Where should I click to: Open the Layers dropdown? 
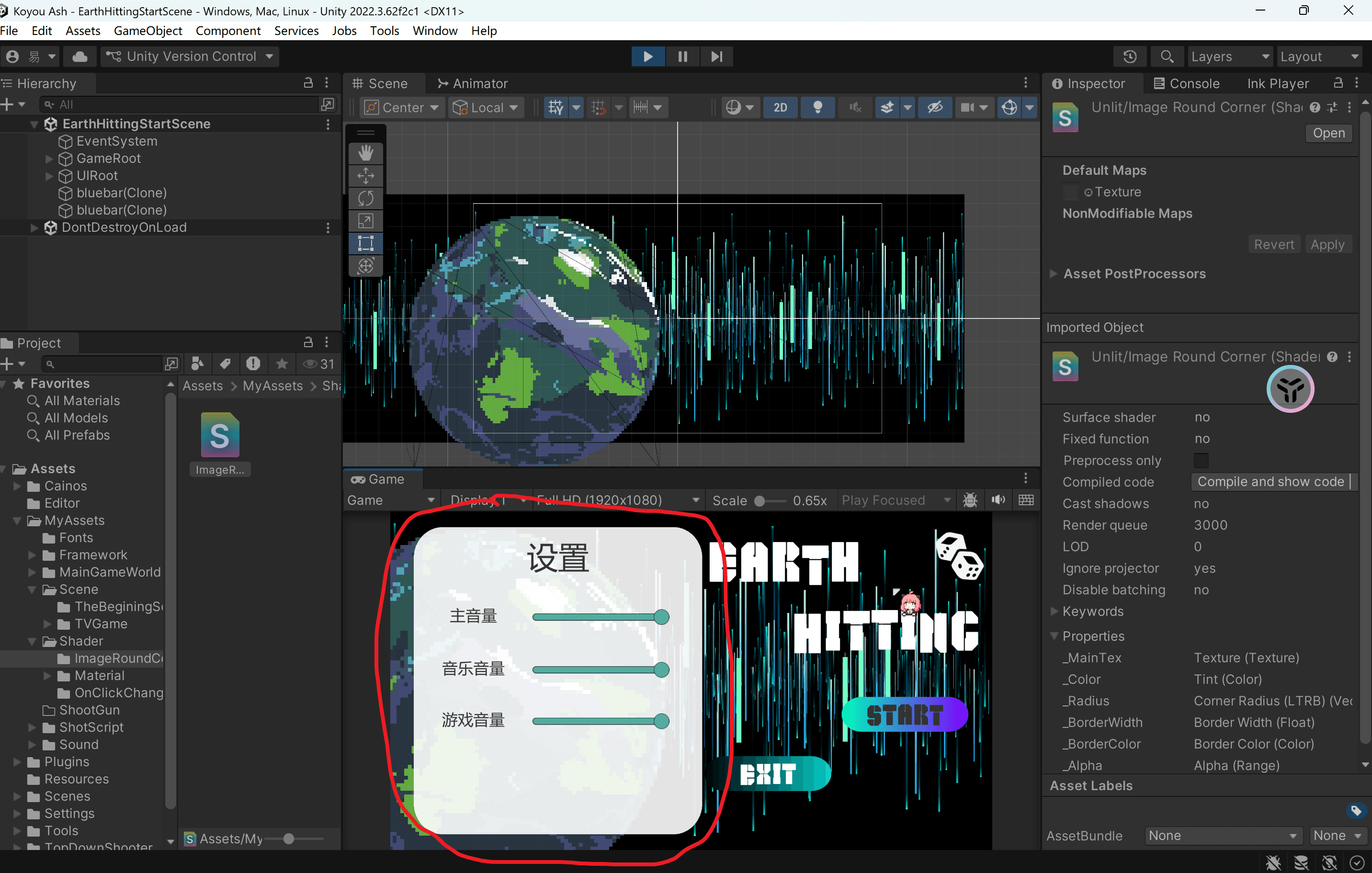tap(1229, 57)
